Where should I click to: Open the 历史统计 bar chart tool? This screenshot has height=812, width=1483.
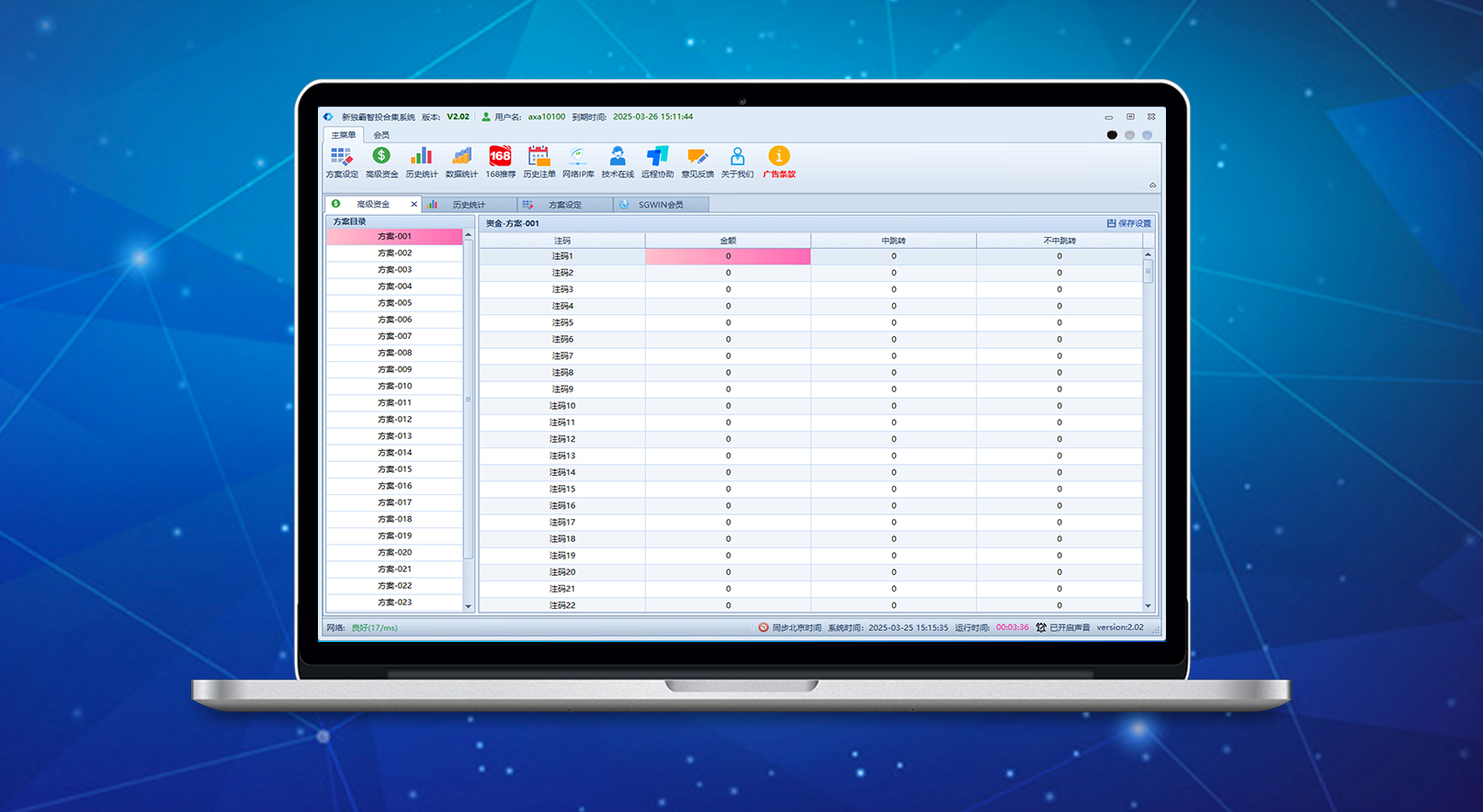pyautogui.click(x=421, y=161)
